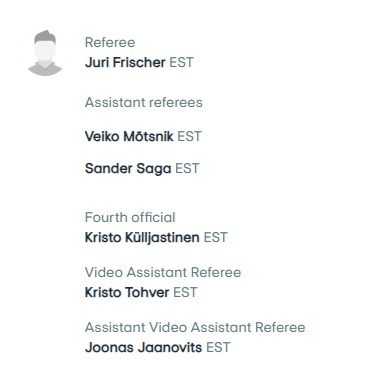Click EST code next to Joonas Jaanovits
Viewport: 366px width, 373px height.
(218, 347)
